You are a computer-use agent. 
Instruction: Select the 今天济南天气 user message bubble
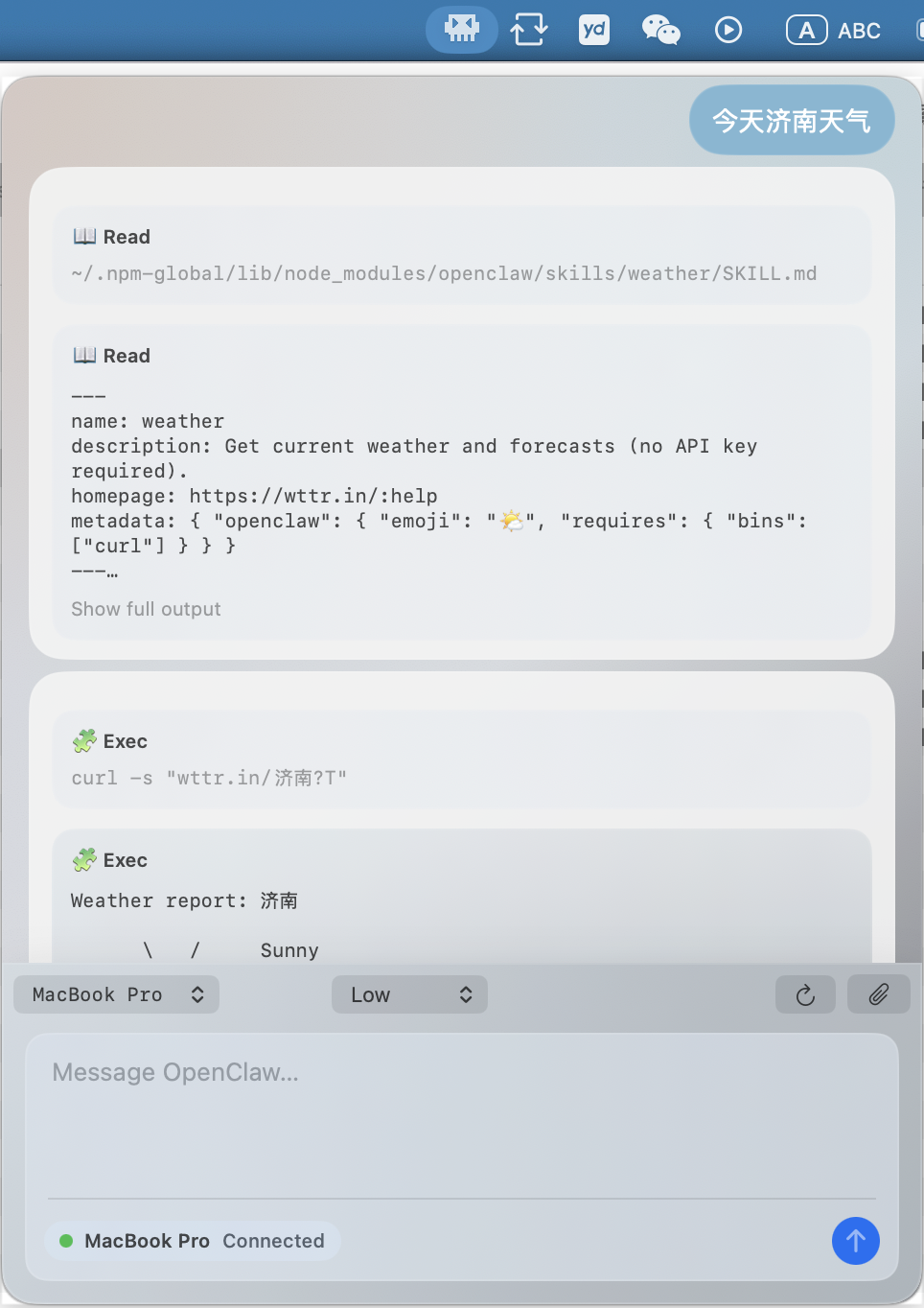tap(791, 121)
